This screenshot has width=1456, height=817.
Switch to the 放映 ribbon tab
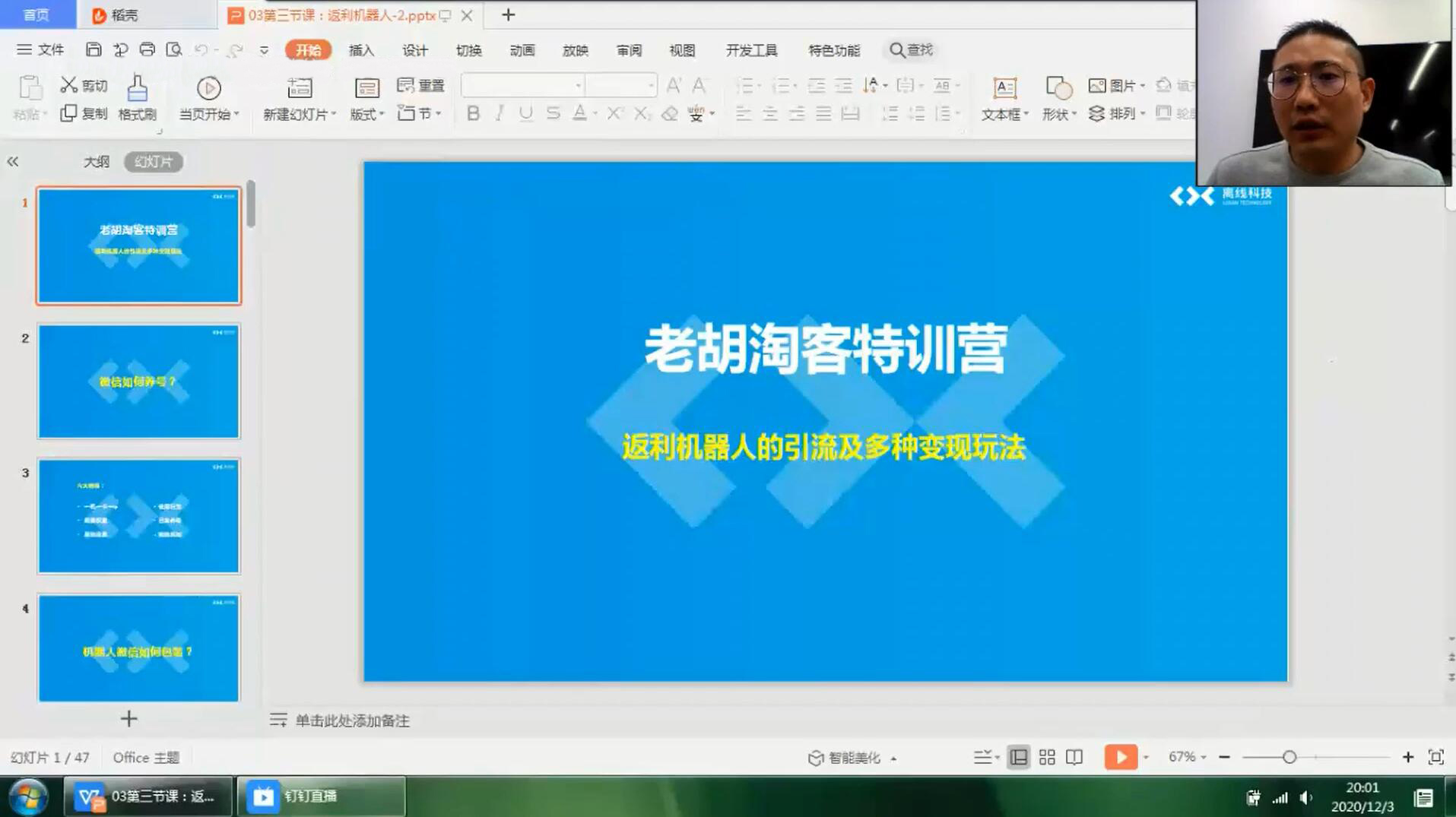tap(575, 50)
